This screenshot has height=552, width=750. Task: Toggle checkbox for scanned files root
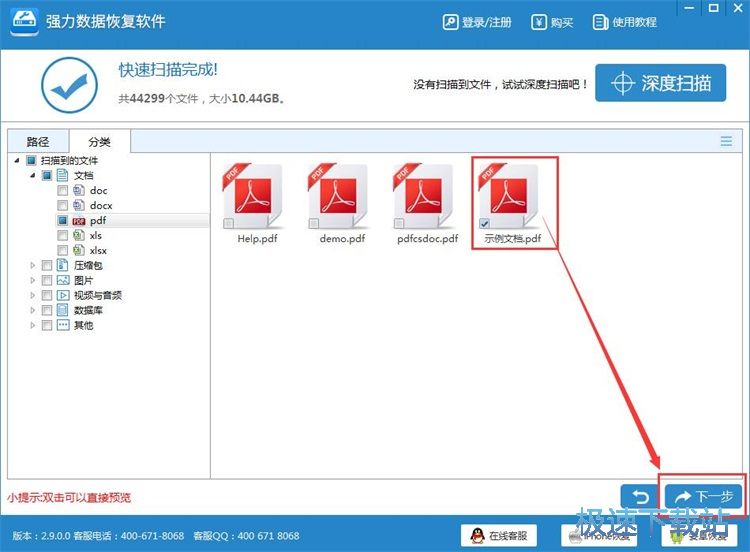coord(32,160)
